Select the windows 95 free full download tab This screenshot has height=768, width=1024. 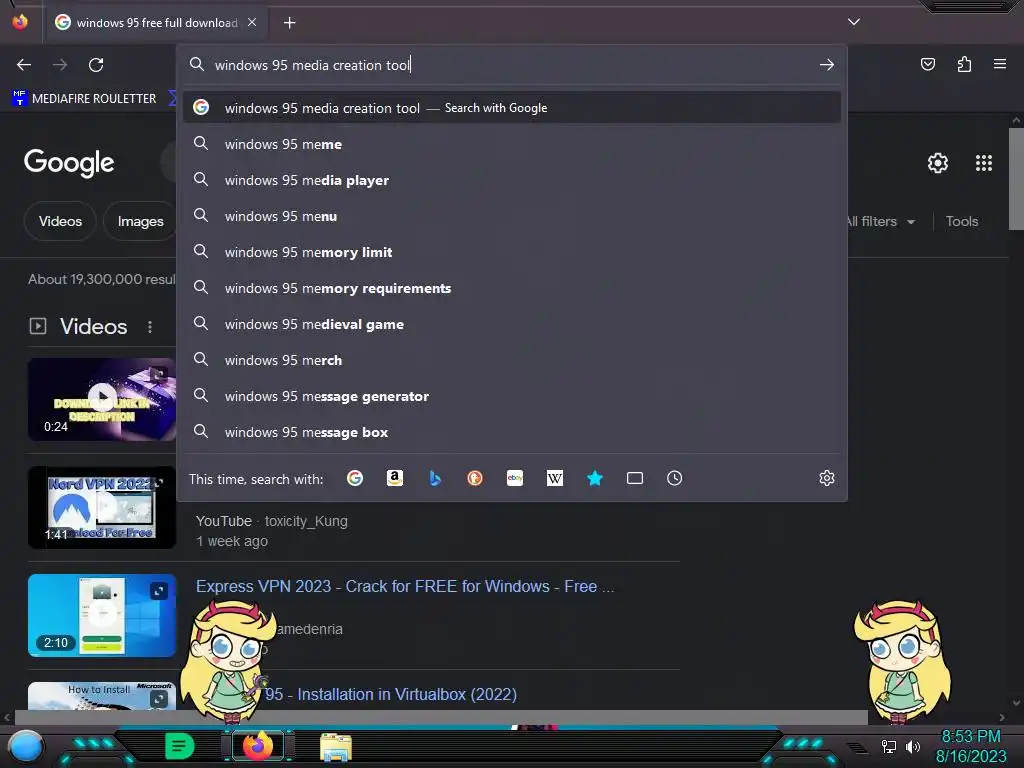155,23
